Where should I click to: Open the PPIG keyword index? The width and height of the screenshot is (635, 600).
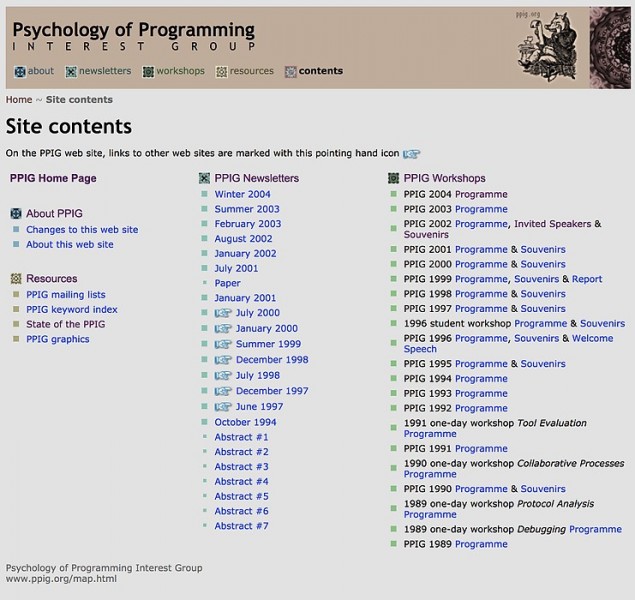72,310
